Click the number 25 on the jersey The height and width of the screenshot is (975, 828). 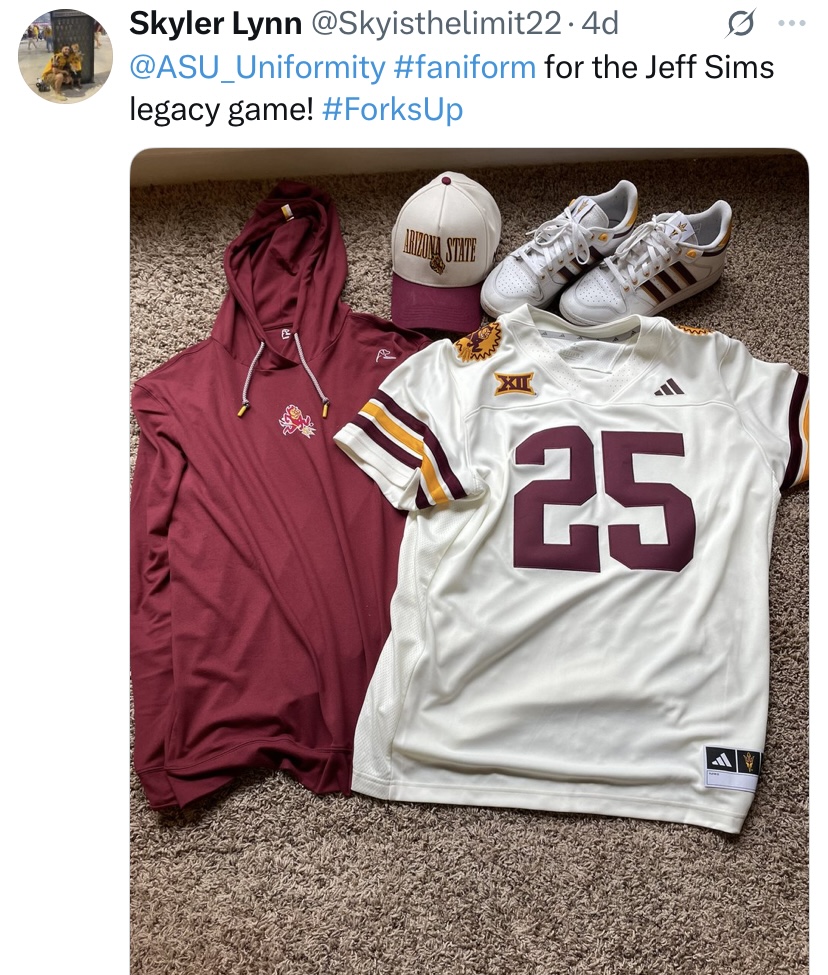click(602, 497)
